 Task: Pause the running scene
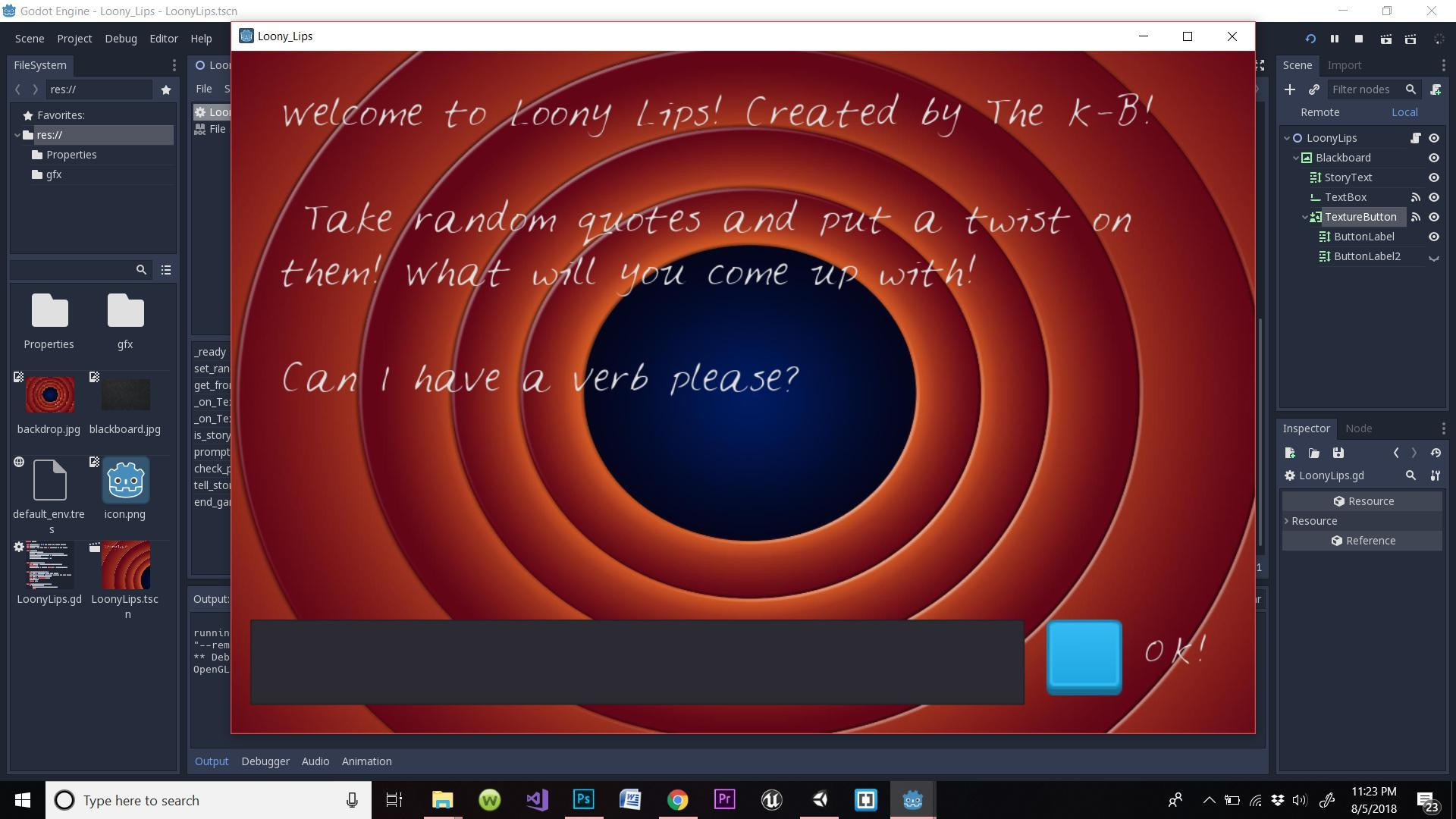point(1335,39)
